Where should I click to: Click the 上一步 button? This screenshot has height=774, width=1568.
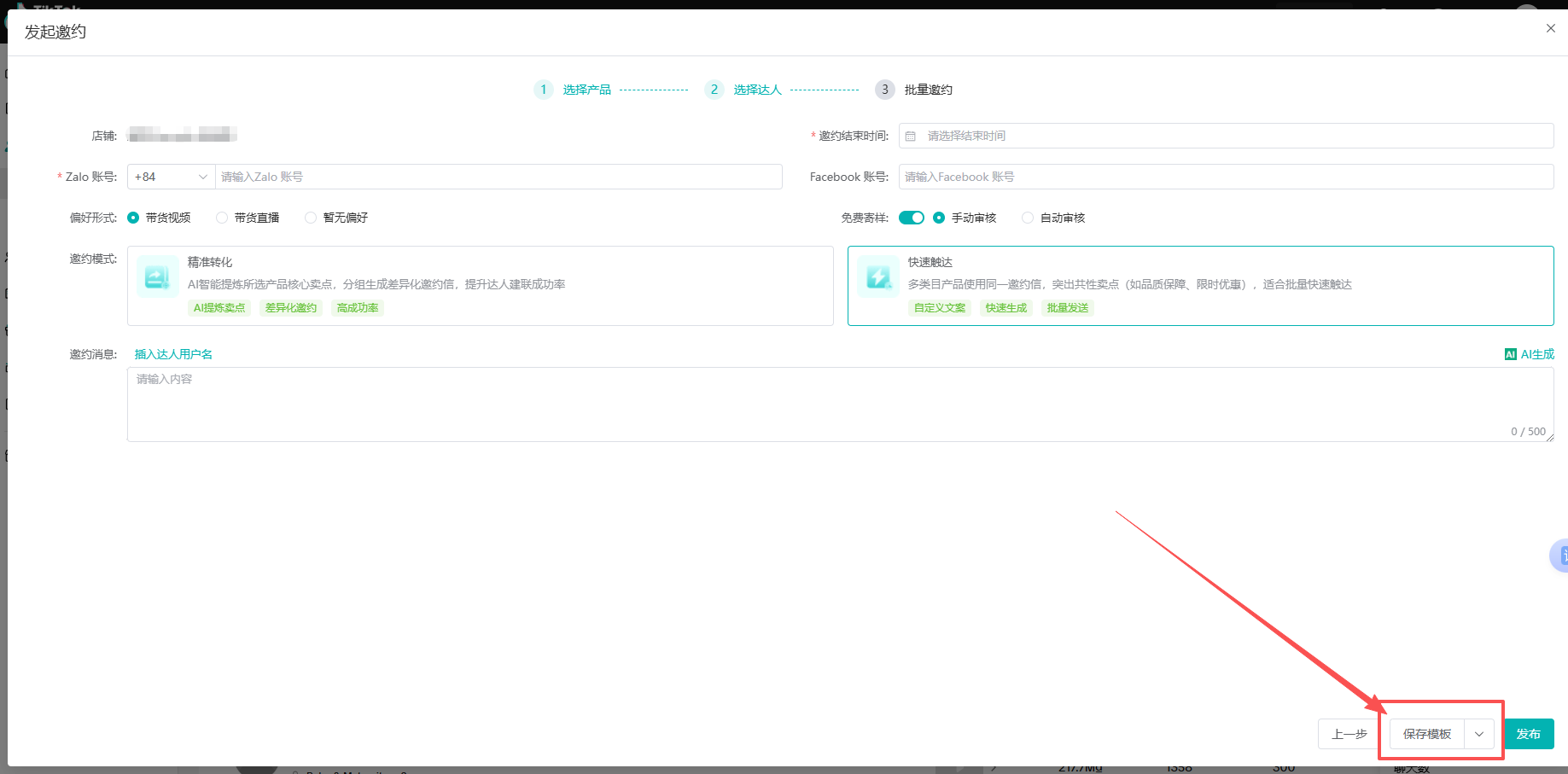click(x=1349, y=734)
